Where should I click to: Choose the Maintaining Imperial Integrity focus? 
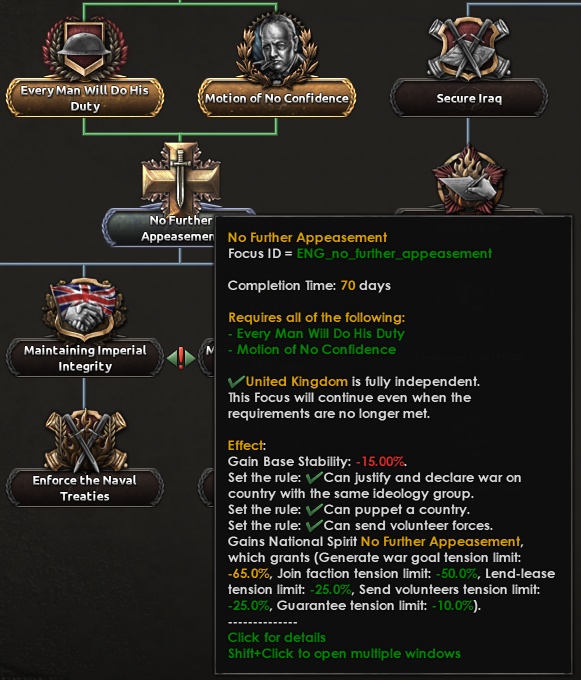[x=85, y=358]
